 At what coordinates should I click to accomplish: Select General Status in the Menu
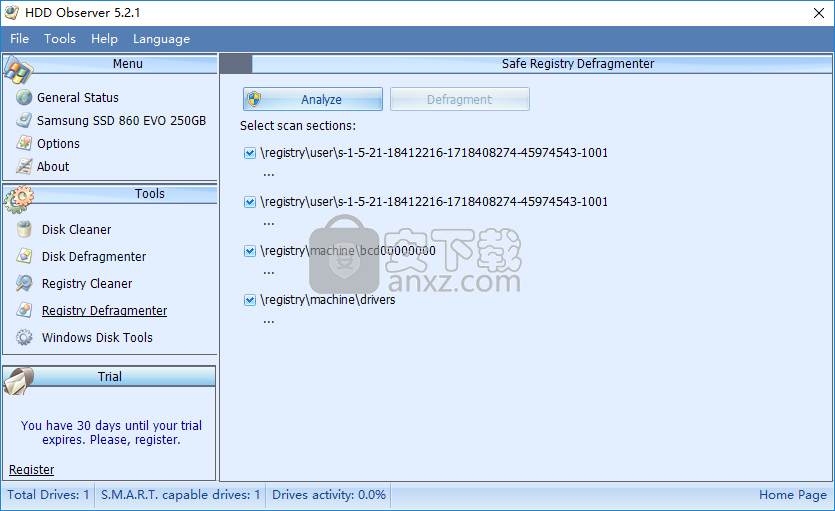(78, 97)
